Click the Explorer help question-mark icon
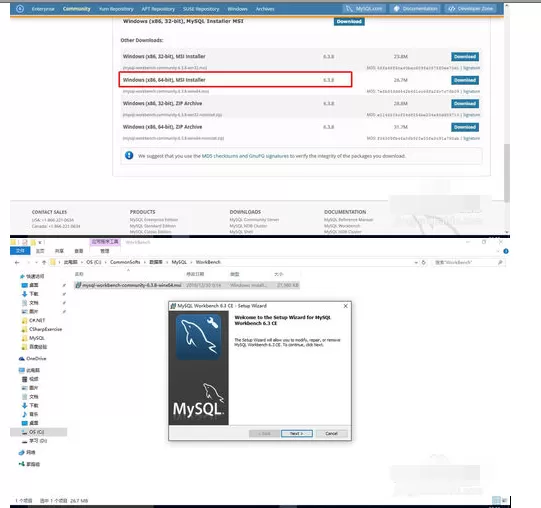 pyautogui.click(x=506, y=251)
